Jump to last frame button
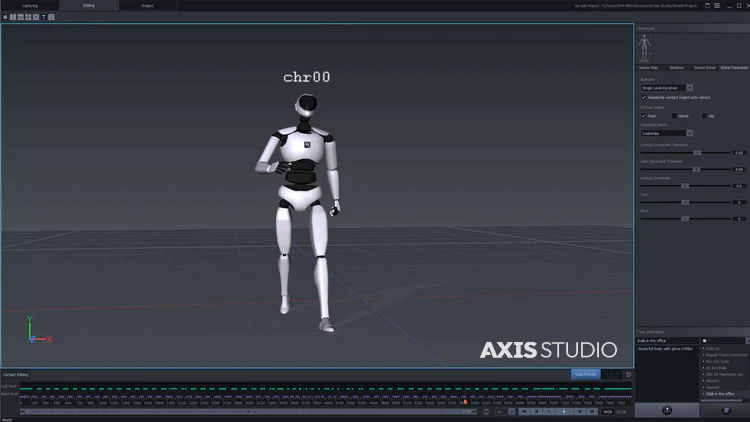The width and height of the screenshot is (750, 422). [x=592, y=411]
